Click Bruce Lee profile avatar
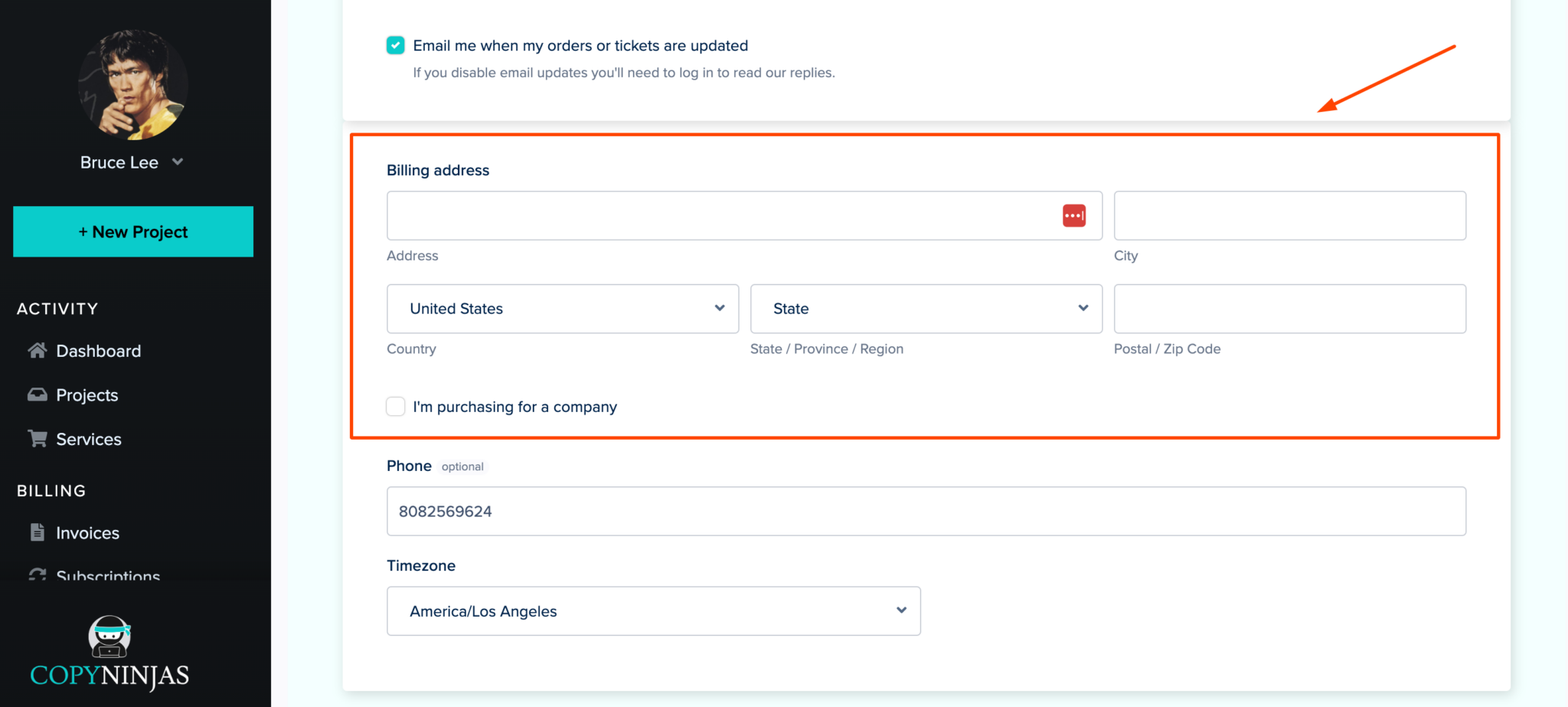 (133, 84)
